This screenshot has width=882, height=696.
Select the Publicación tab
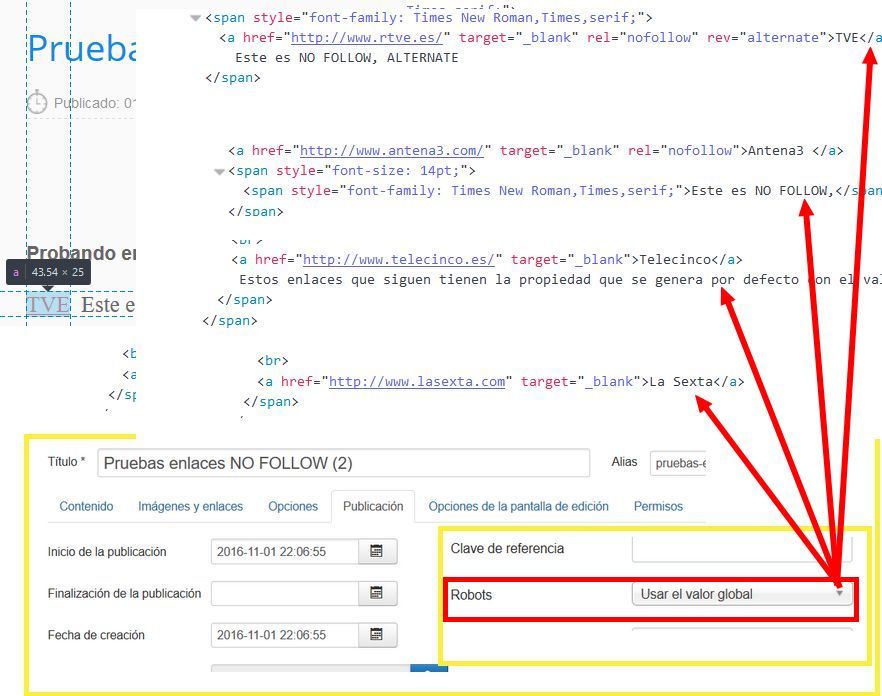[x=373, y=506]
